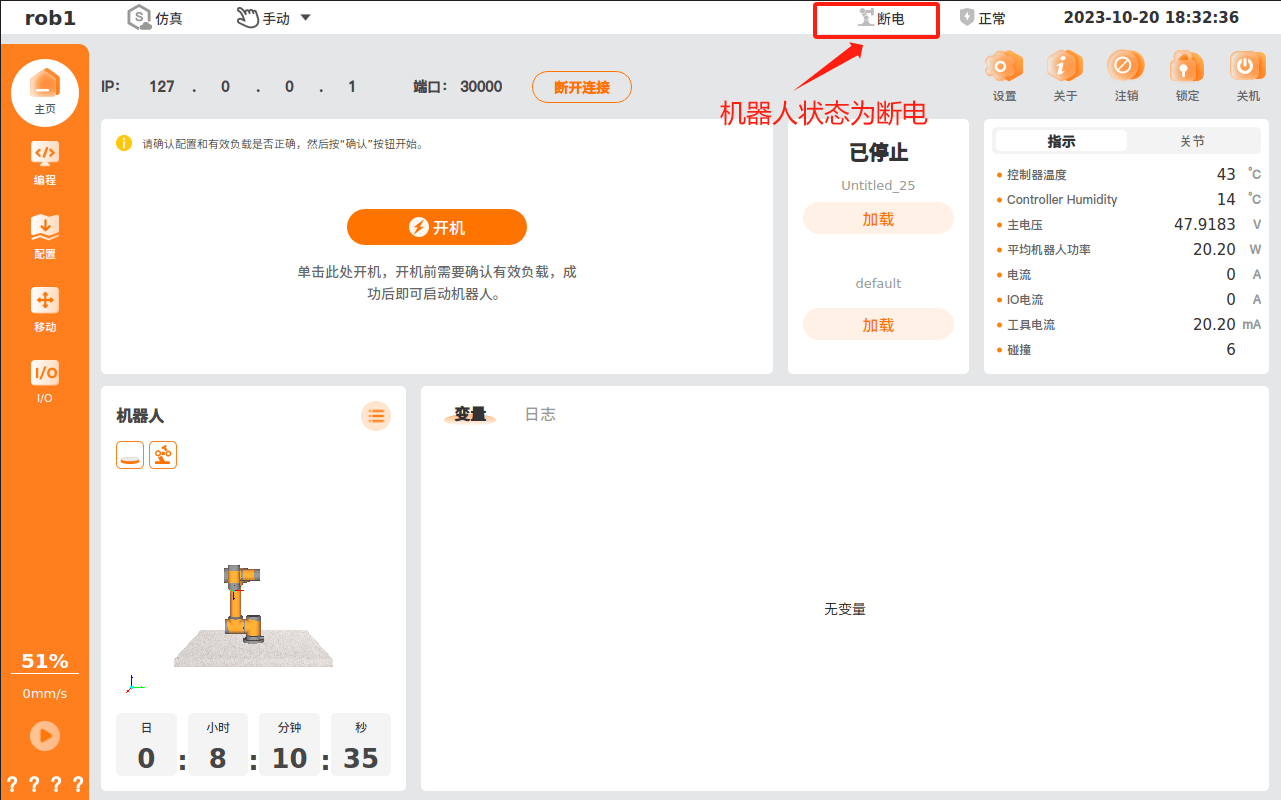Toggle the 仿真 simulation mode indicator
This screenshot has height=800, width=1281.
155,18
